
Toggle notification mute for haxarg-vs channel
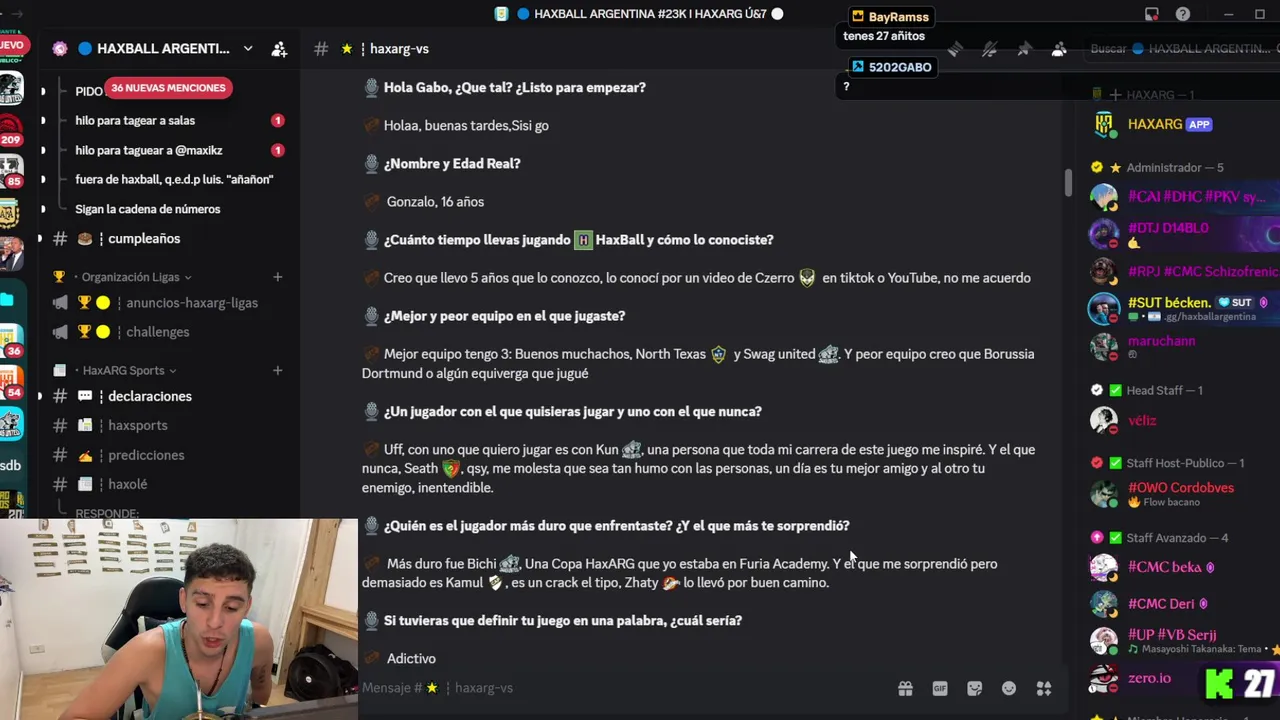[x=989, y=49]
